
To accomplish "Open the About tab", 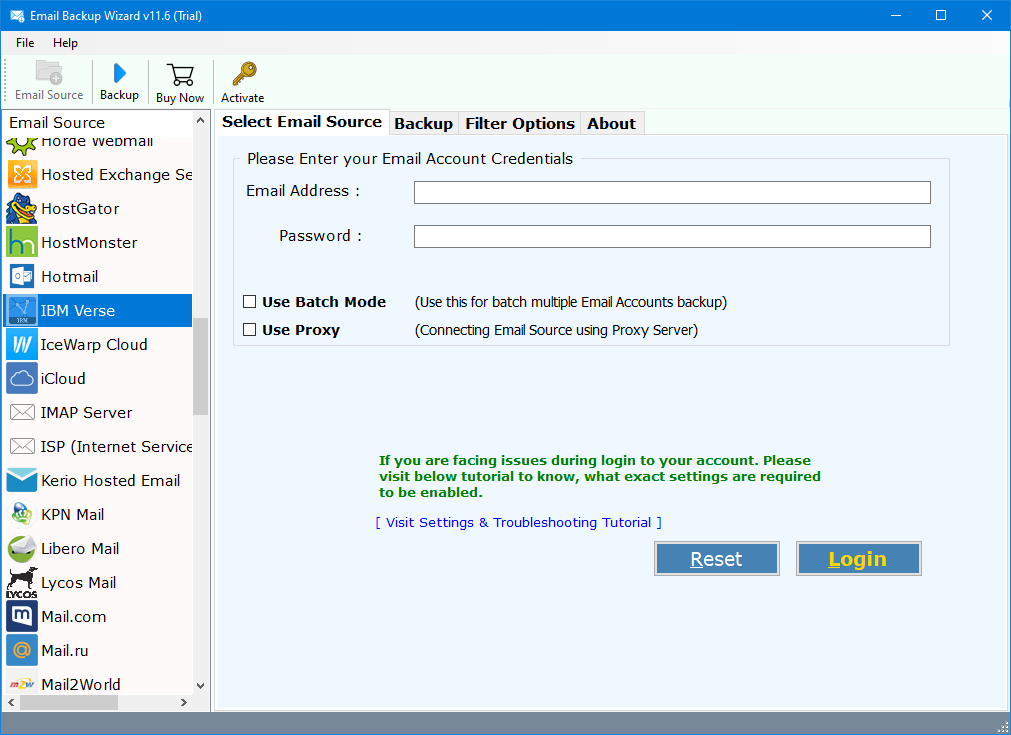I will click(611, 124).
